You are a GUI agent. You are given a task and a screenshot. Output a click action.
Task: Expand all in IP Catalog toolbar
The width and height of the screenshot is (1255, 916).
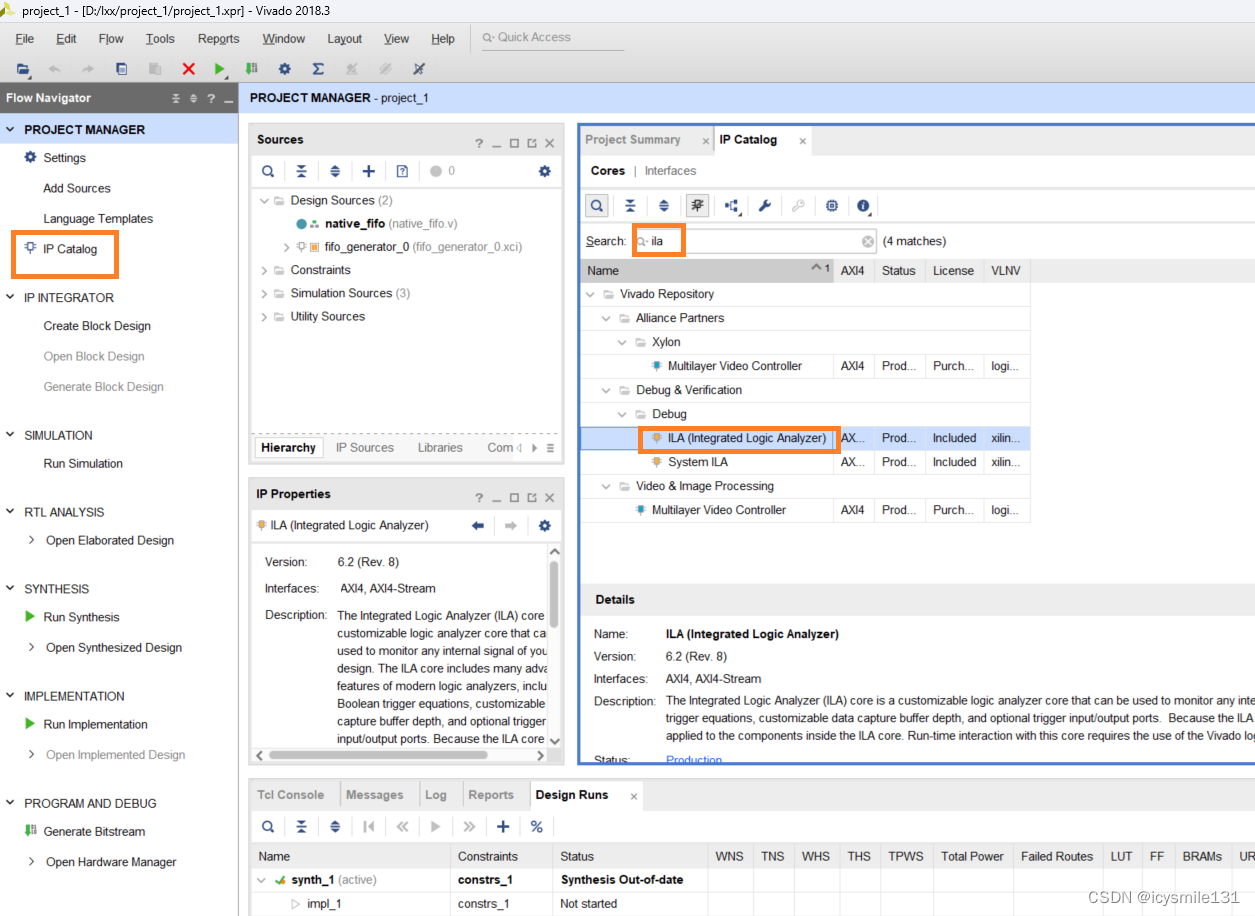(664, 206)
